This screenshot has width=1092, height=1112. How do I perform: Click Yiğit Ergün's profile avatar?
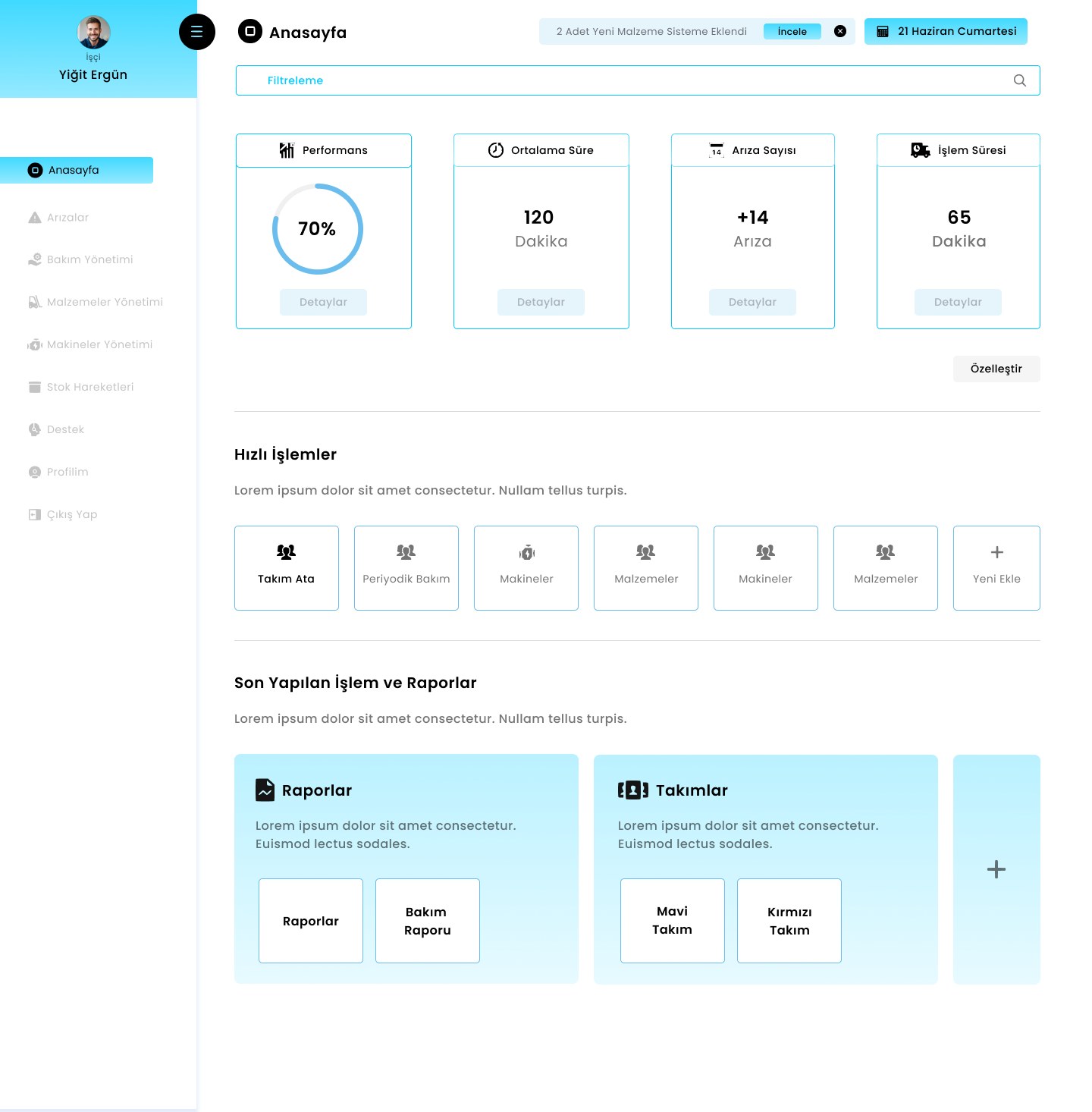94,33
